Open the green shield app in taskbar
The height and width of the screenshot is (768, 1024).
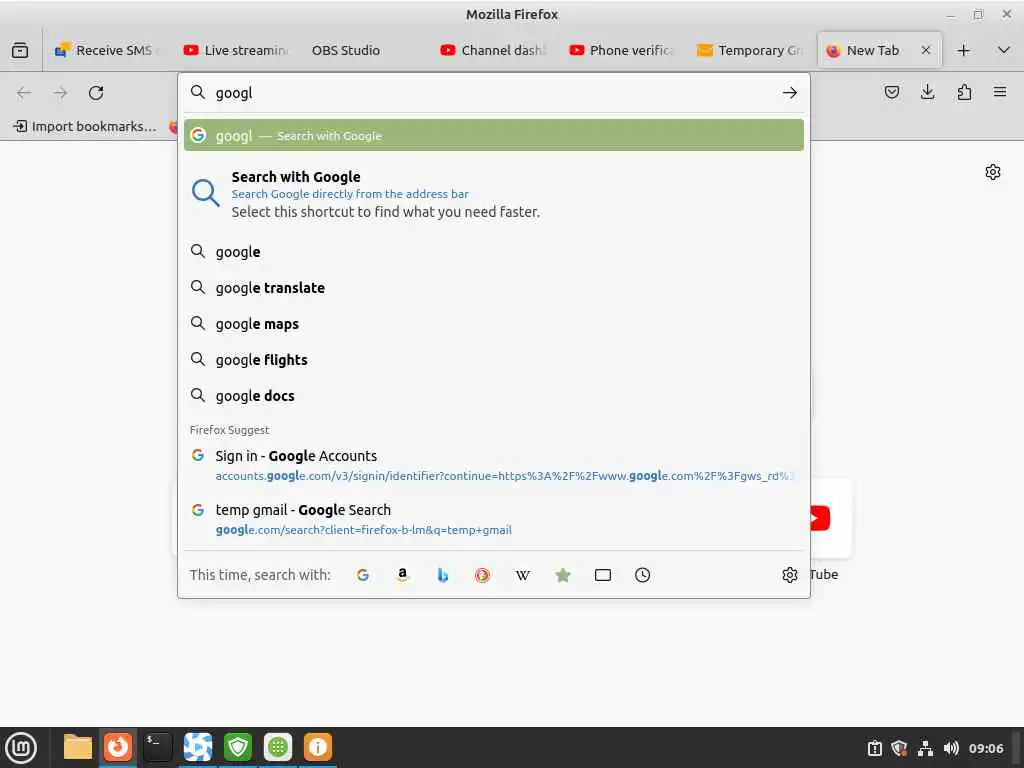click(238, 747)
